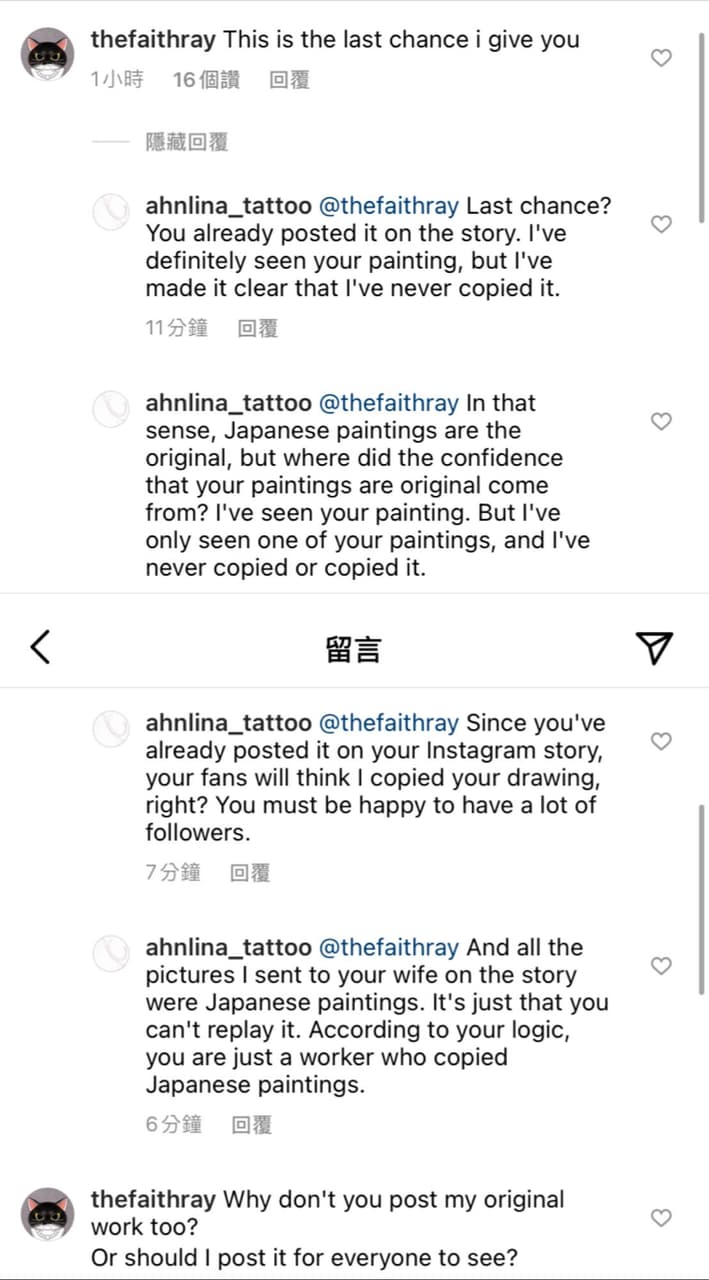
Task: Open thefaithray's cat avatar at top
Action: [x=48, y=56]
